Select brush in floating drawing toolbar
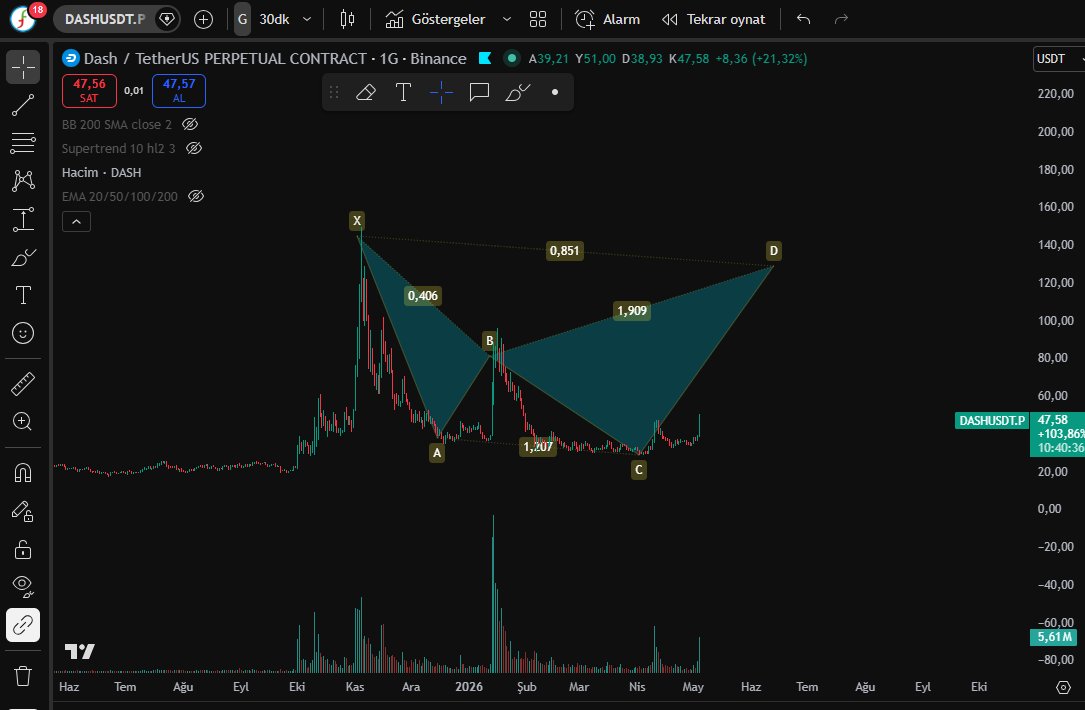Viewport: 1085px width, 710px height. 518,92
